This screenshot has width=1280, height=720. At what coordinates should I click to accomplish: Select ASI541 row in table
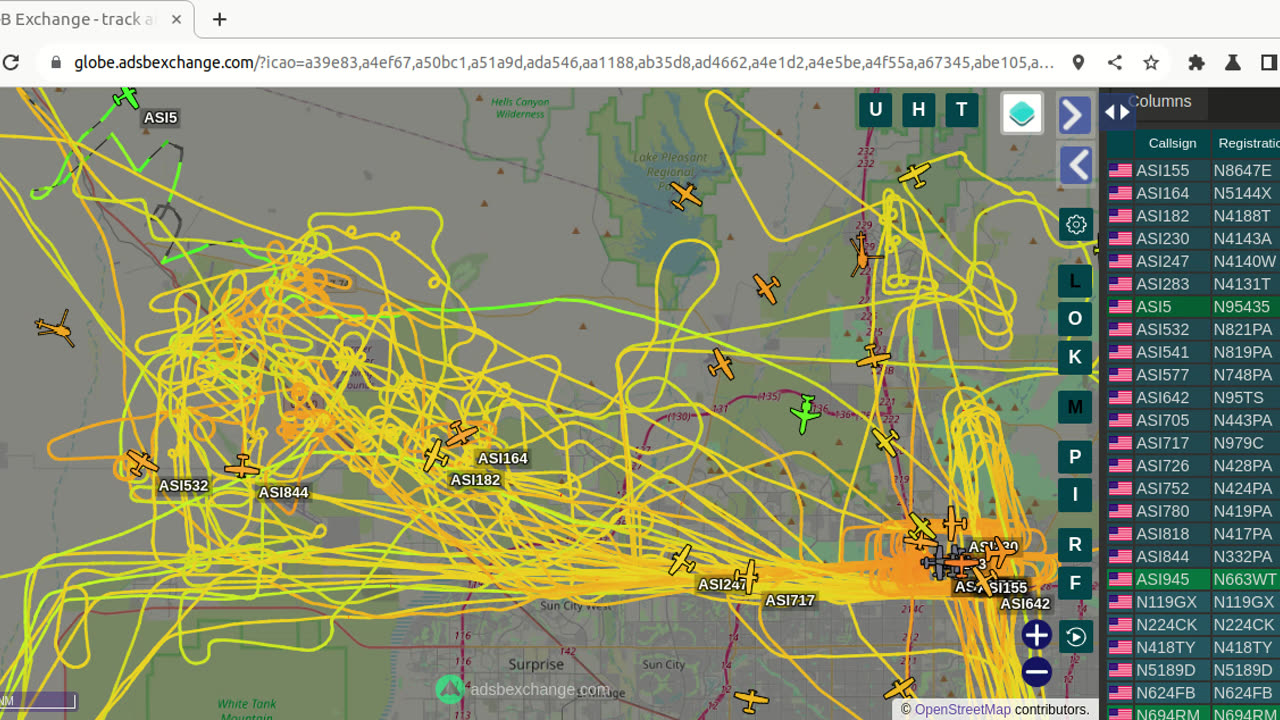[1193, 352]
